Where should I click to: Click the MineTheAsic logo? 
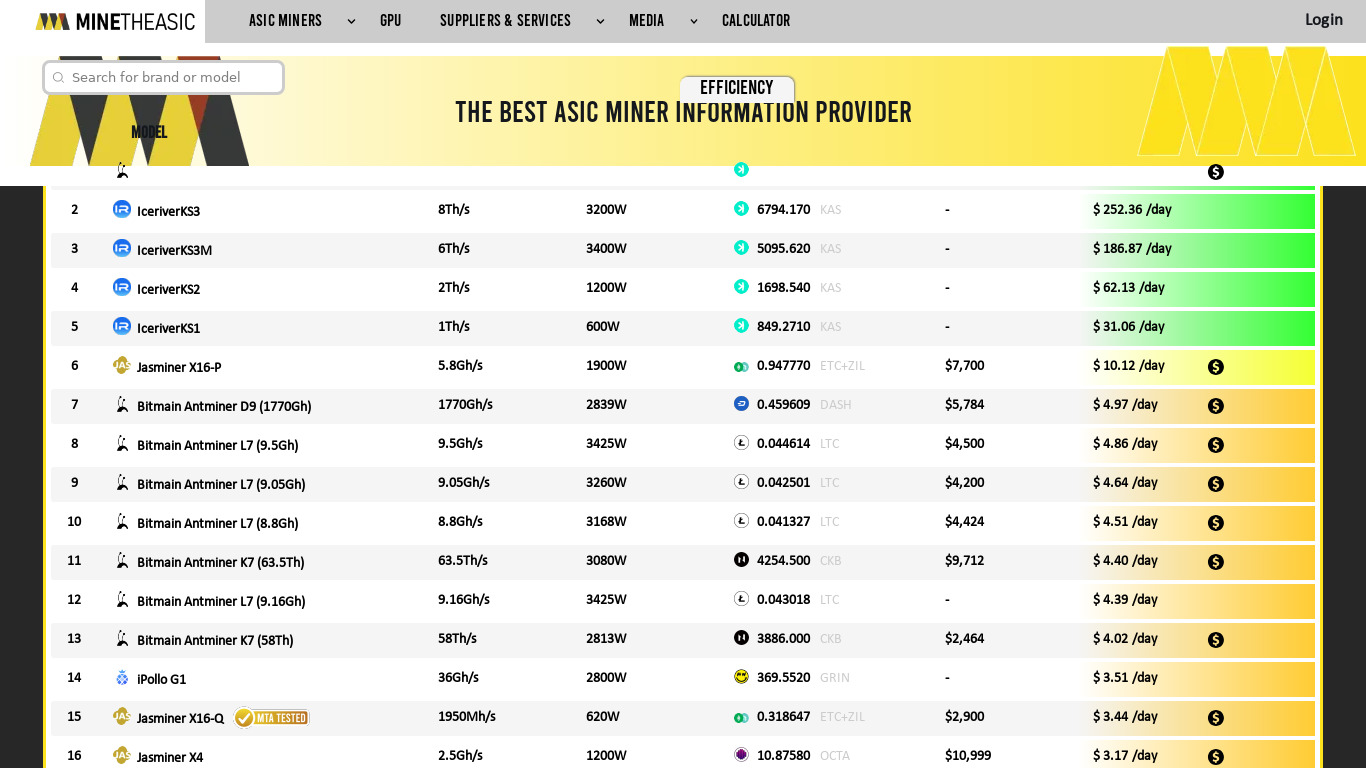[x=115, y=21]
